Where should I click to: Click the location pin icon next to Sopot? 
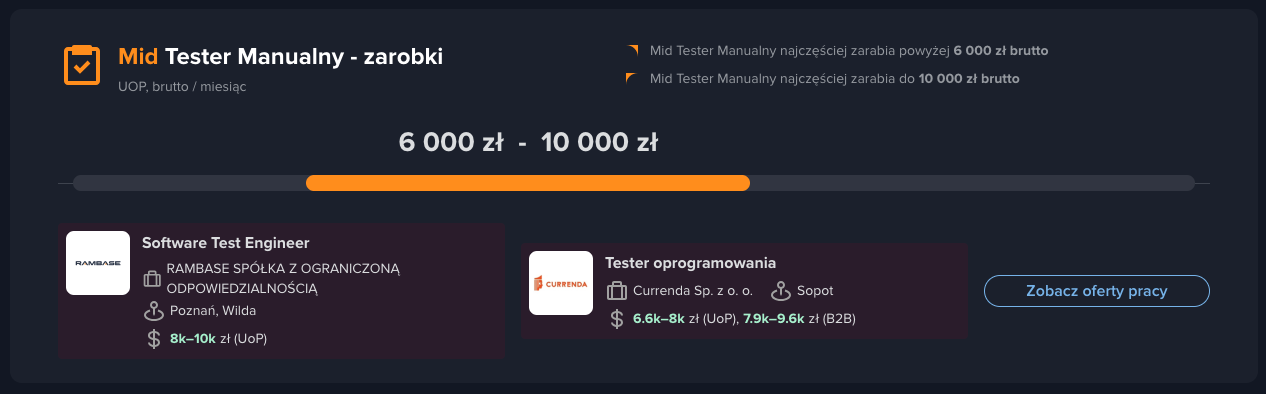(x=781, y=291)
